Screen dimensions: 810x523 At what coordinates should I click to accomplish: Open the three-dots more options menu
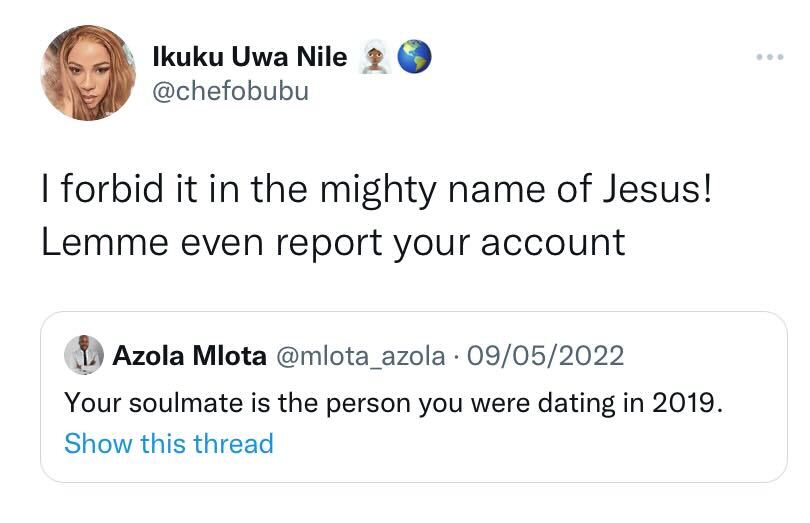click(769, 57)
